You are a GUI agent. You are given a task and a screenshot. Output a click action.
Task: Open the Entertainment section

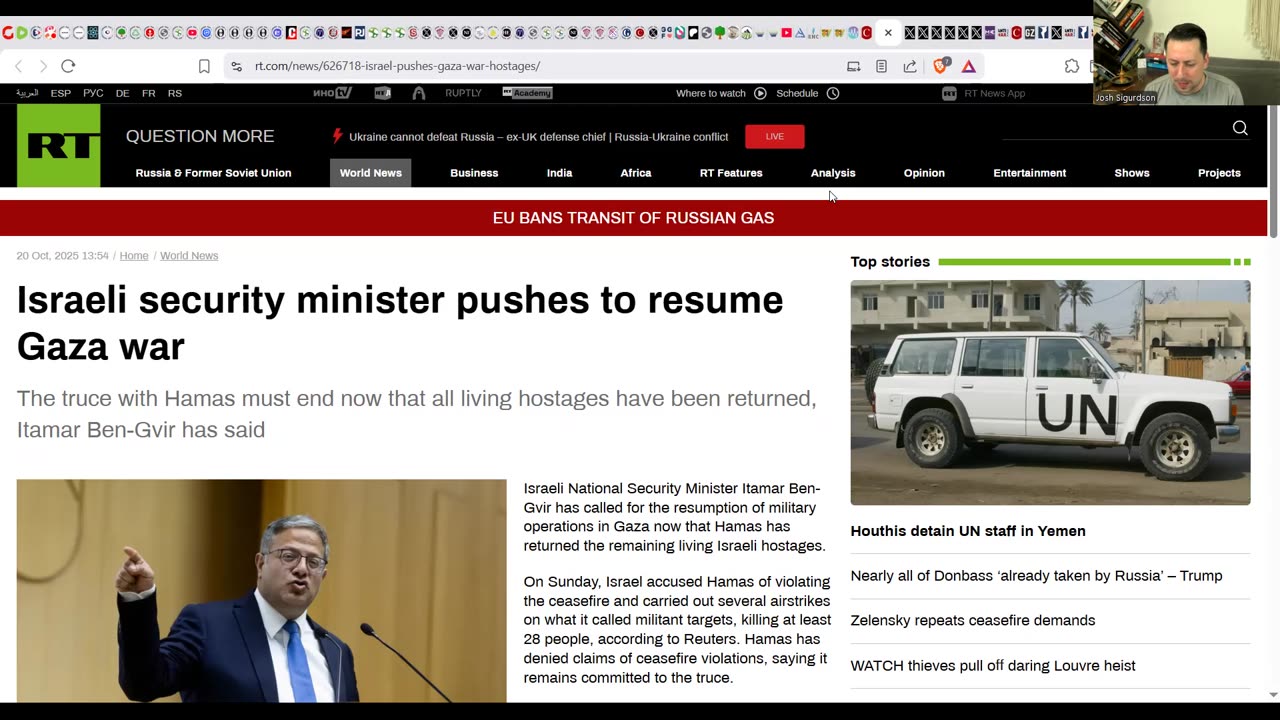(x=1029, y=173)
